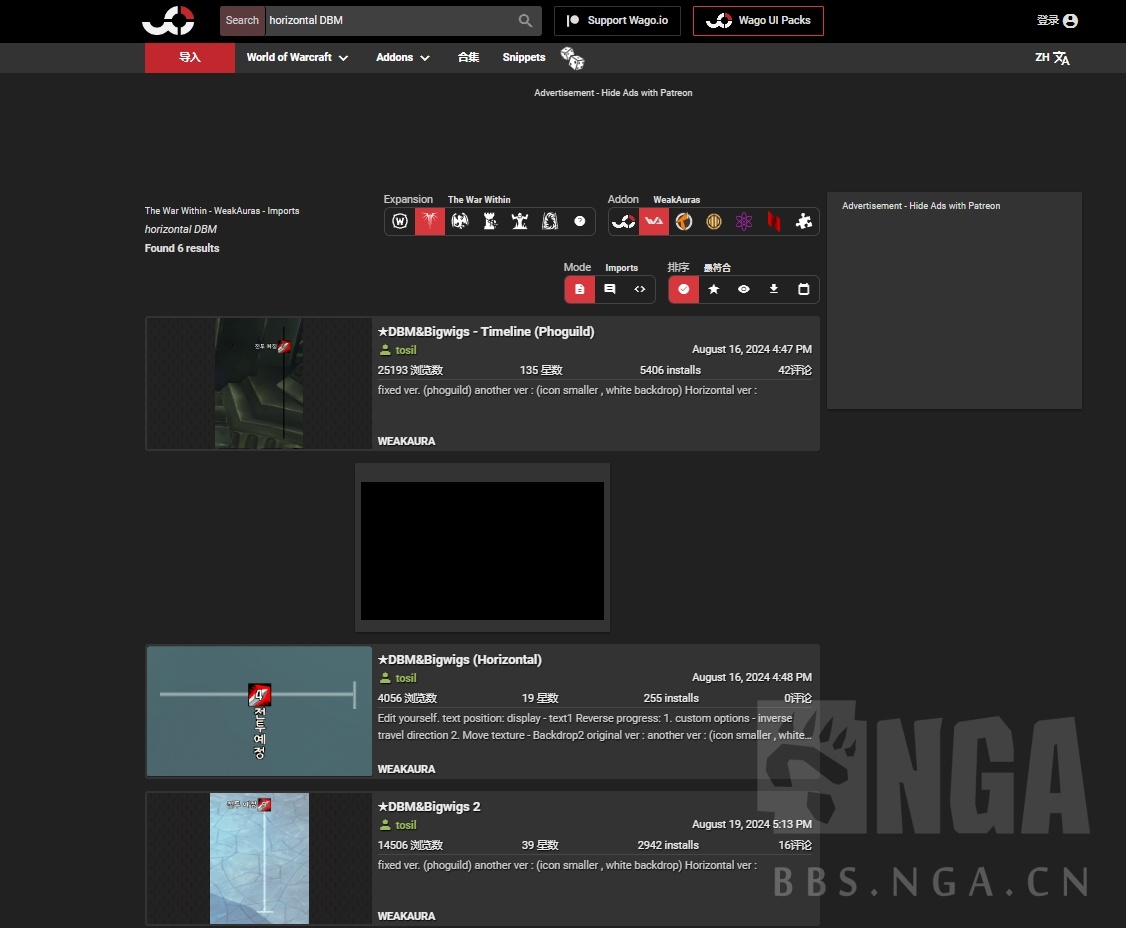Image resolution: width=1126 pixels, height=928 pixels.
Task: Sort results by star count icon
Action: coord(713,289)
